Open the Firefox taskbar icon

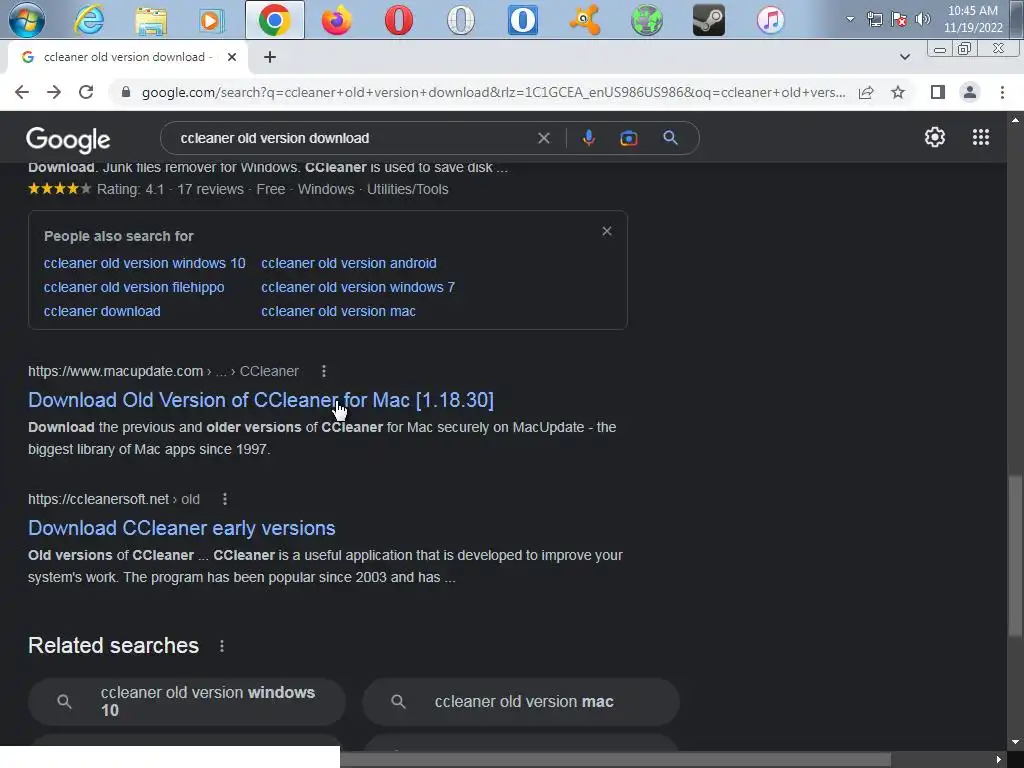coord(337,20)
